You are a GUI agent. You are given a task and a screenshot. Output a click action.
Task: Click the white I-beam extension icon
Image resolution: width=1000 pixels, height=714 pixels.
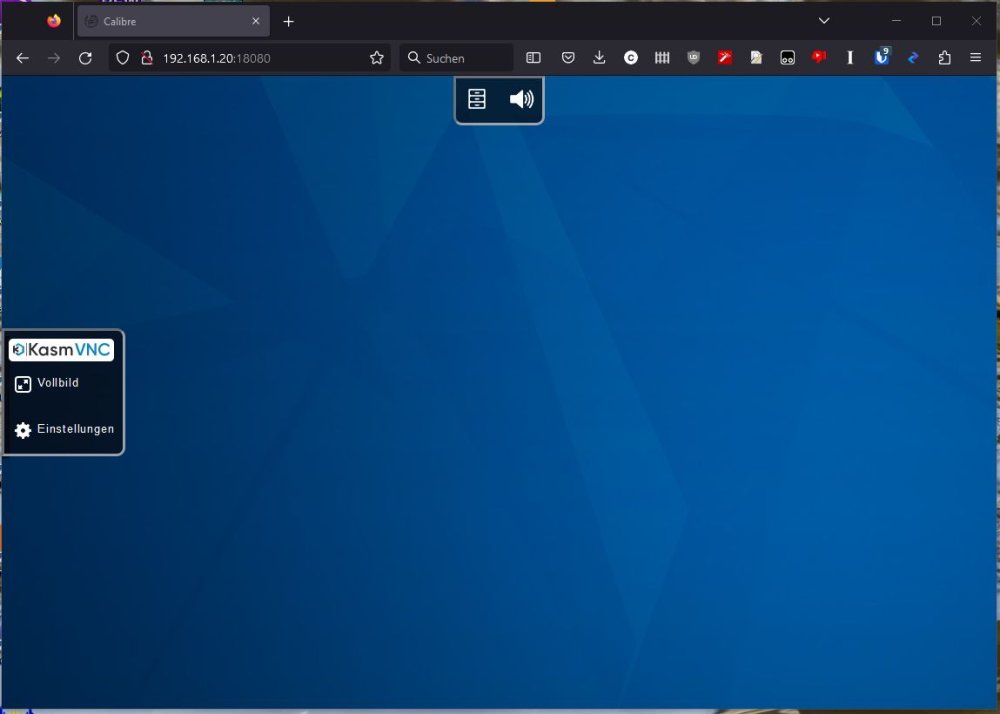pos(849,58)
